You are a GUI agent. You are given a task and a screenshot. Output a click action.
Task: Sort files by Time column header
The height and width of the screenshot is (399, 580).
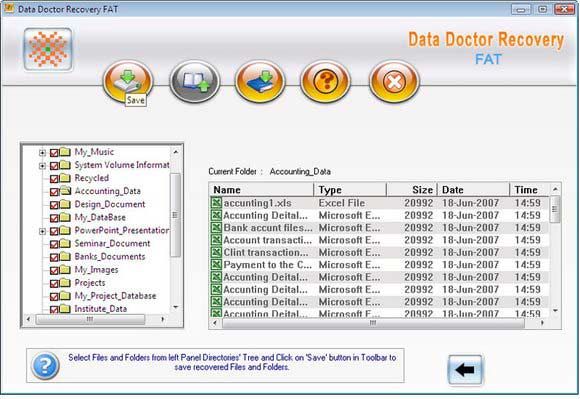click(x=530, y=190)
